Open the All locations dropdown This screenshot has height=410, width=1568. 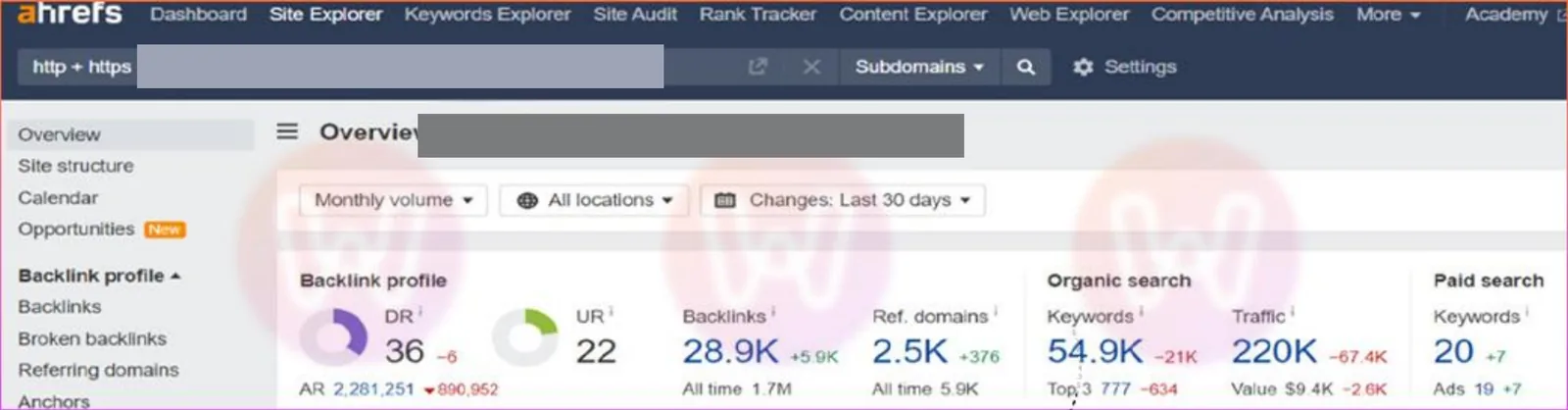tap(595, 200)
